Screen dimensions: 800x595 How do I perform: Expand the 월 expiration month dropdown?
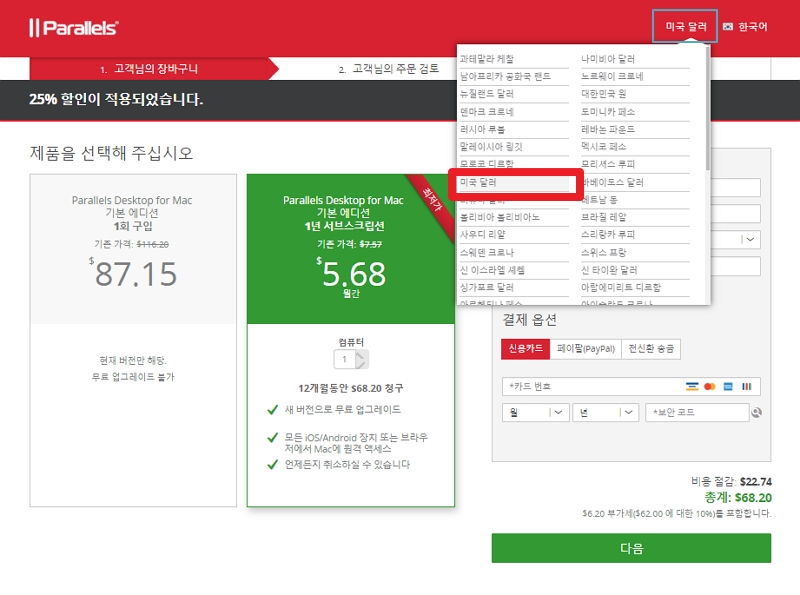pyautogui.click(x=536, y=412)
